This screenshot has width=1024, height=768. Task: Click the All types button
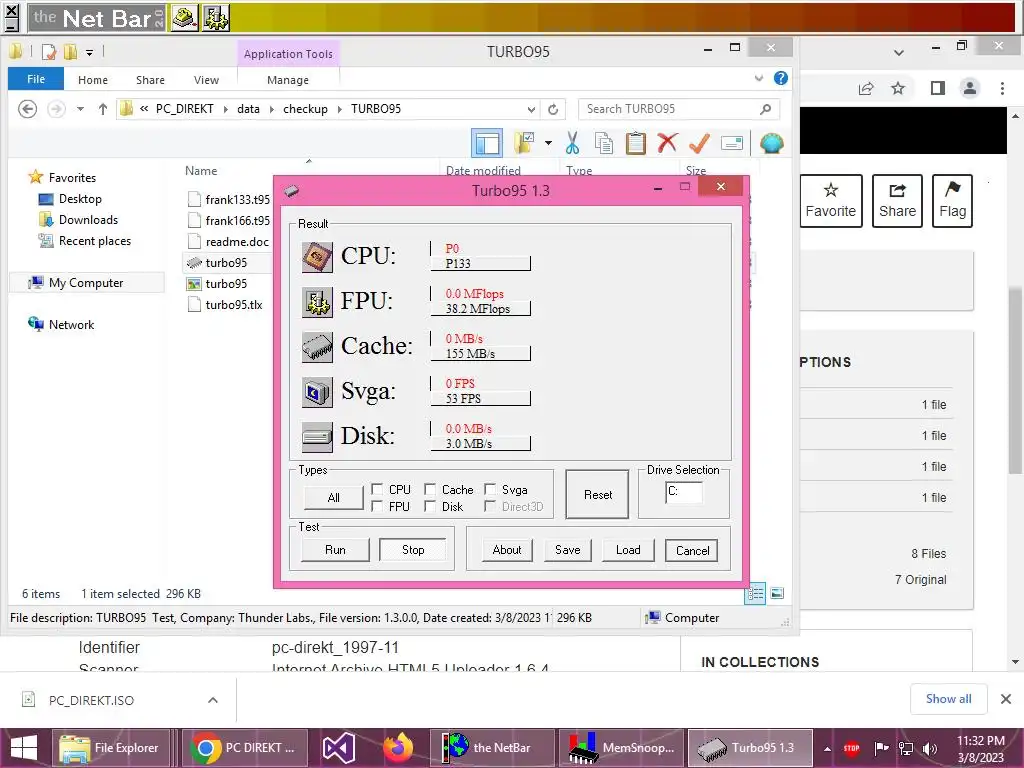(333, 498)
